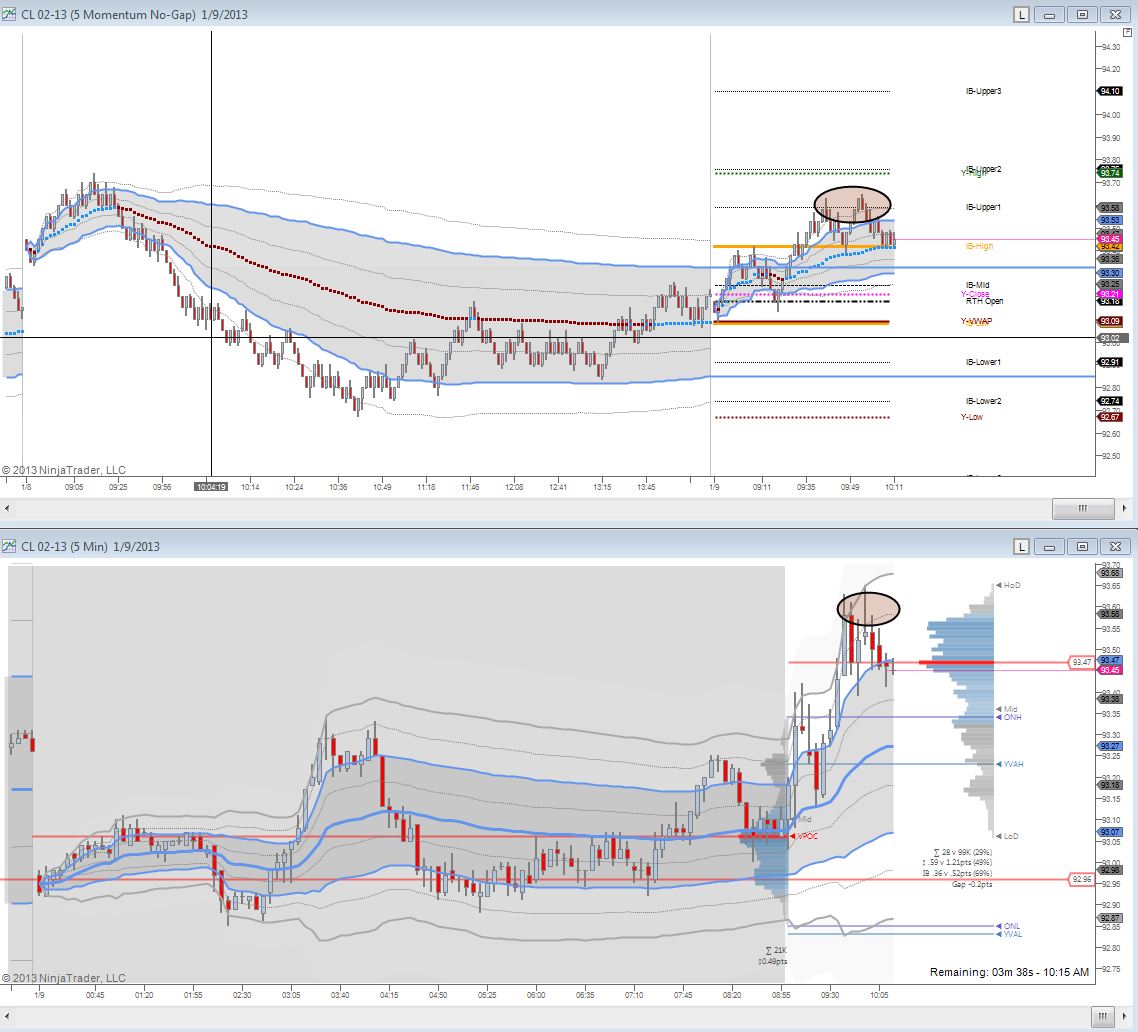This screenshot has height=1032, width=1138.
Task: Click the LoD marker beside volume profile
Action: pos(1007,836)
